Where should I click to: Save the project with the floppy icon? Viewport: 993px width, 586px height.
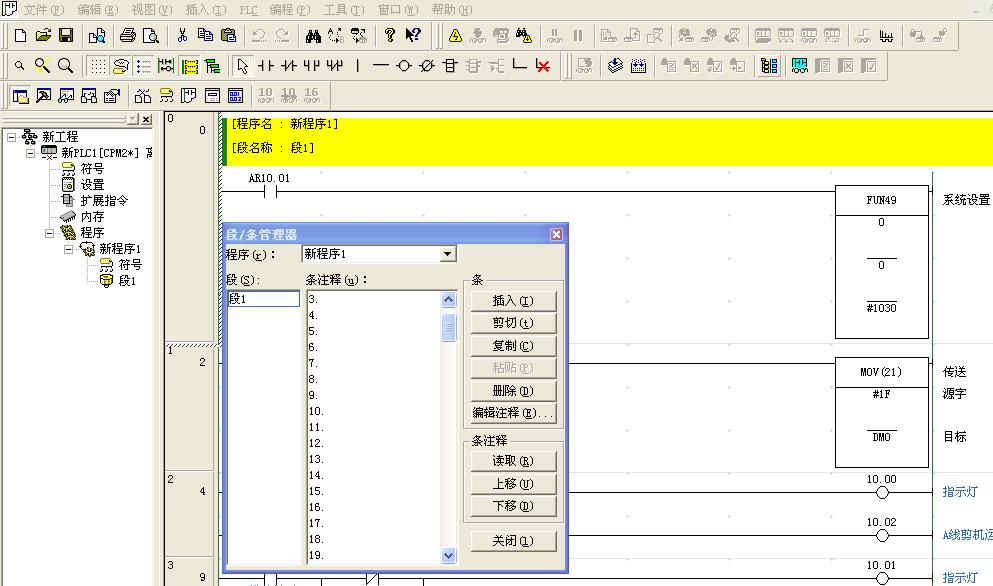66,36
